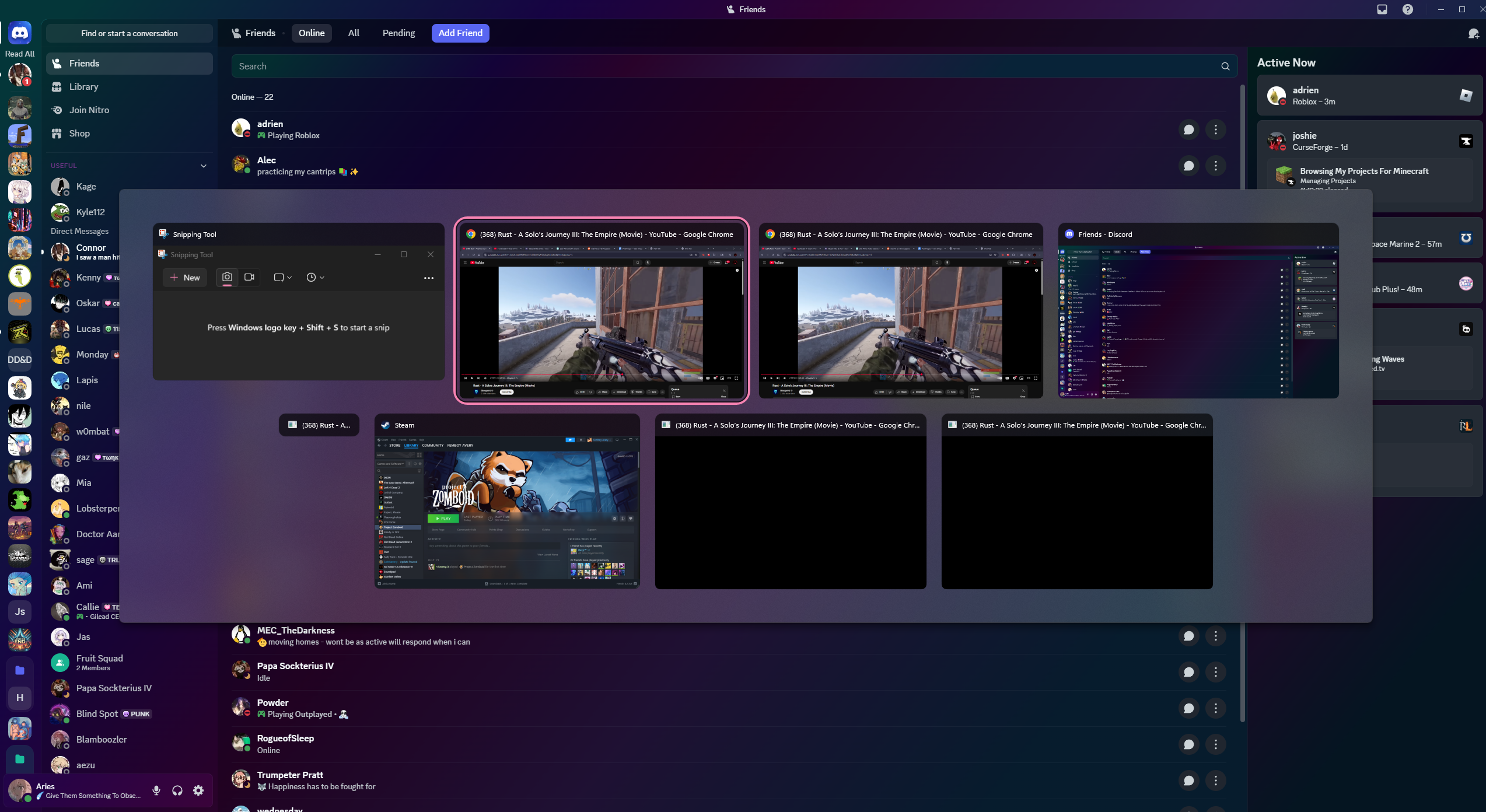Click the New Group DM icon
1486x812 pixels.
coord(1473,34)
